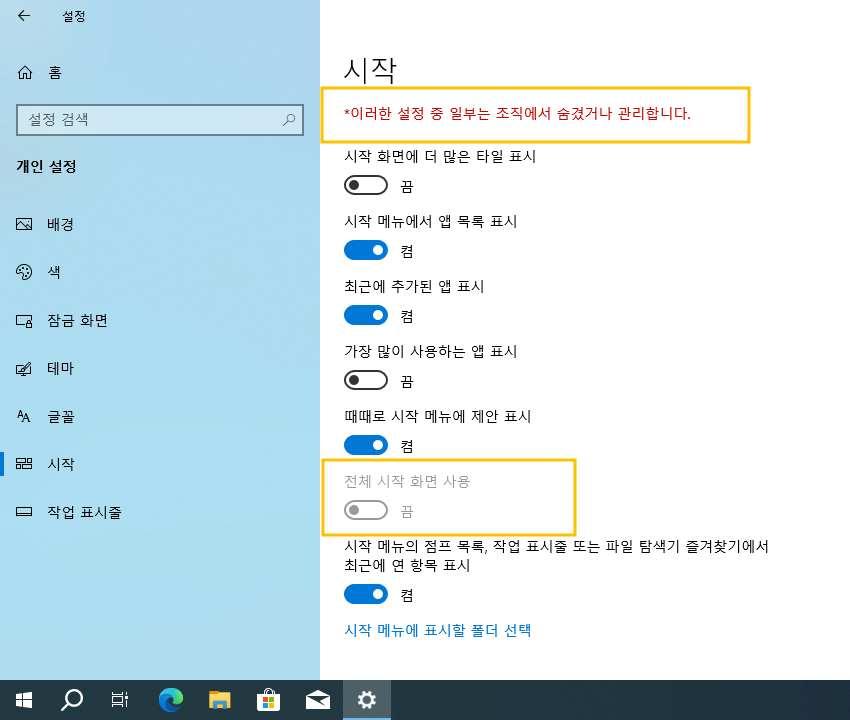Click the greyed 전체 시작 화면 사용 toggle
This screenshot has width=850, height=720.
click(x=366, y=510)
